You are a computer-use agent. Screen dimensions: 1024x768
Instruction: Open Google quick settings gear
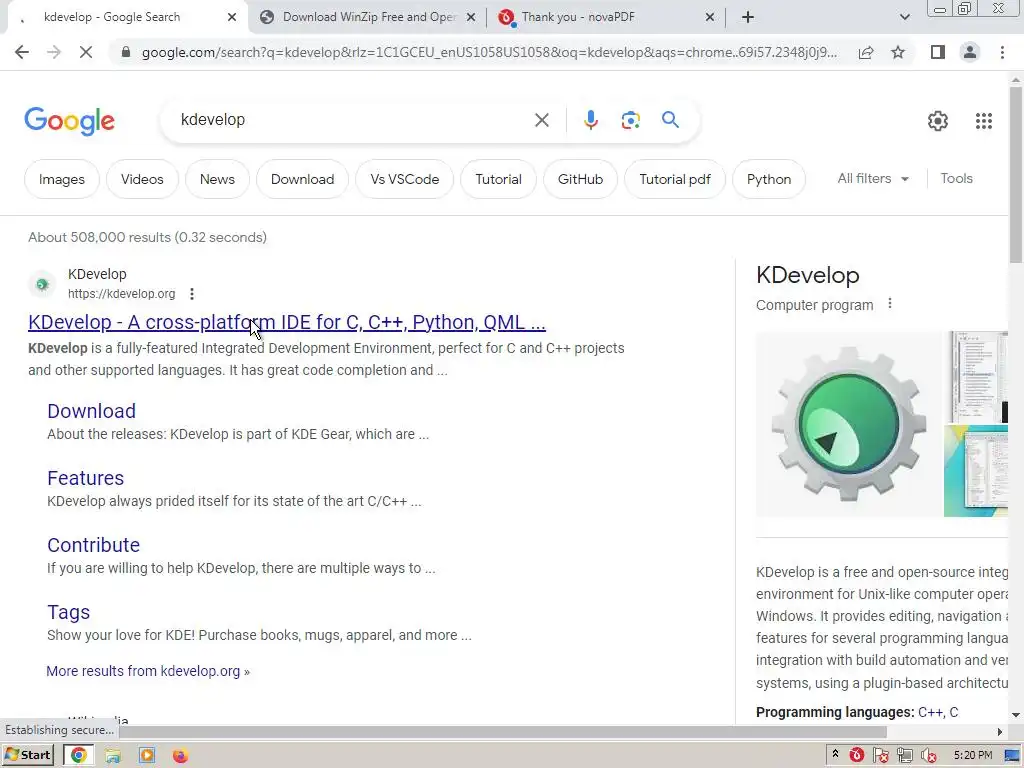point(938,121)
